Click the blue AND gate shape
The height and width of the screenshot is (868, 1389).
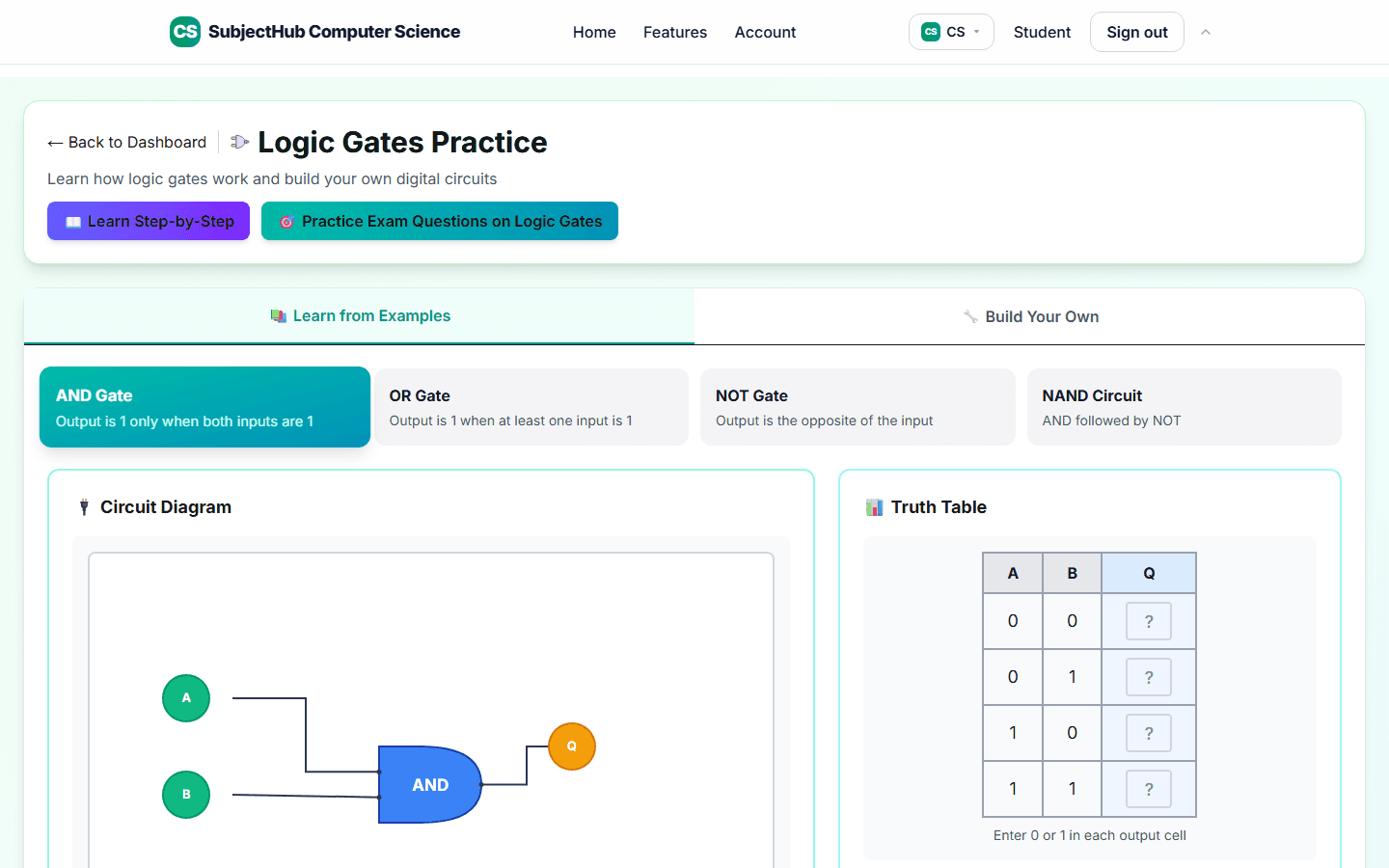(x=429, y=784)
